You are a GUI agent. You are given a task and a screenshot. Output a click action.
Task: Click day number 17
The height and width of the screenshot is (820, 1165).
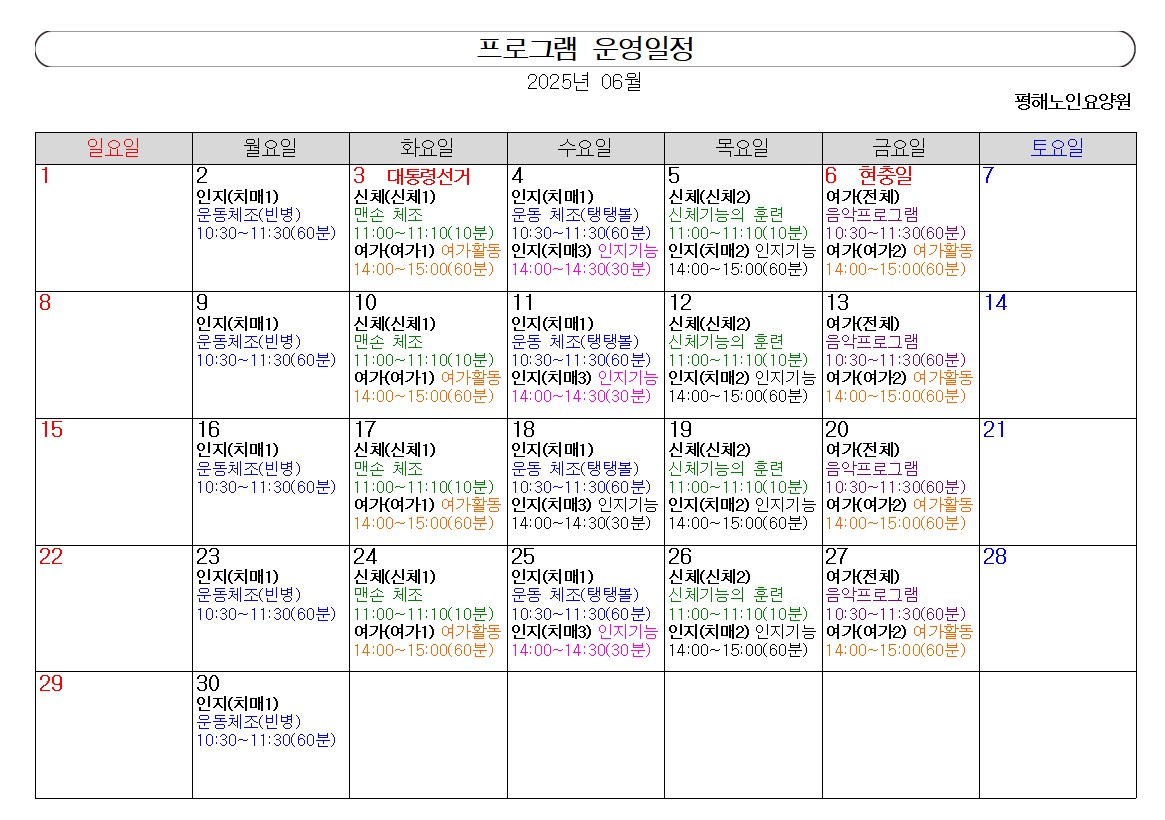(365, 429)
